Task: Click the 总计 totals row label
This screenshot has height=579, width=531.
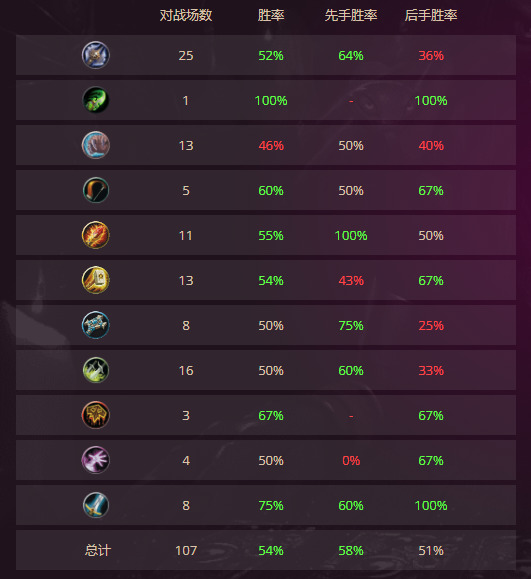Action: (x=97, y=550)
